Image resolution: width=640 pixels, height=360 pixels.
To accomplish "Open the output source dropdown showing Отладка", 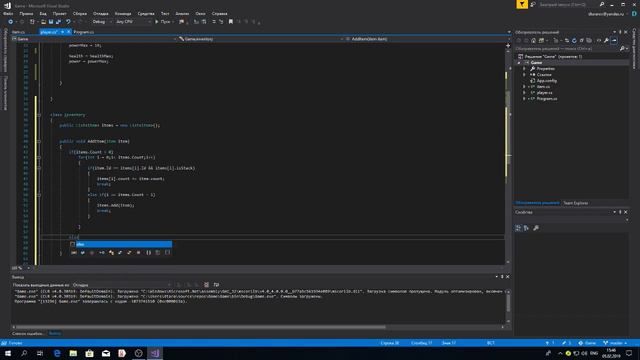I will pyautogui.click(x=122, y=285).
